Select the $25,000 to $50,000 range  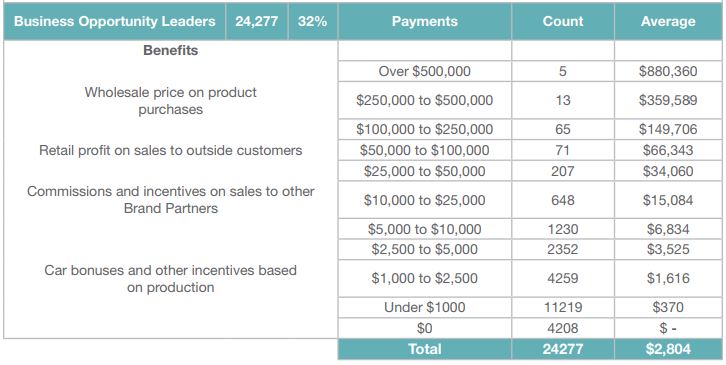click(x=425, y=171)
